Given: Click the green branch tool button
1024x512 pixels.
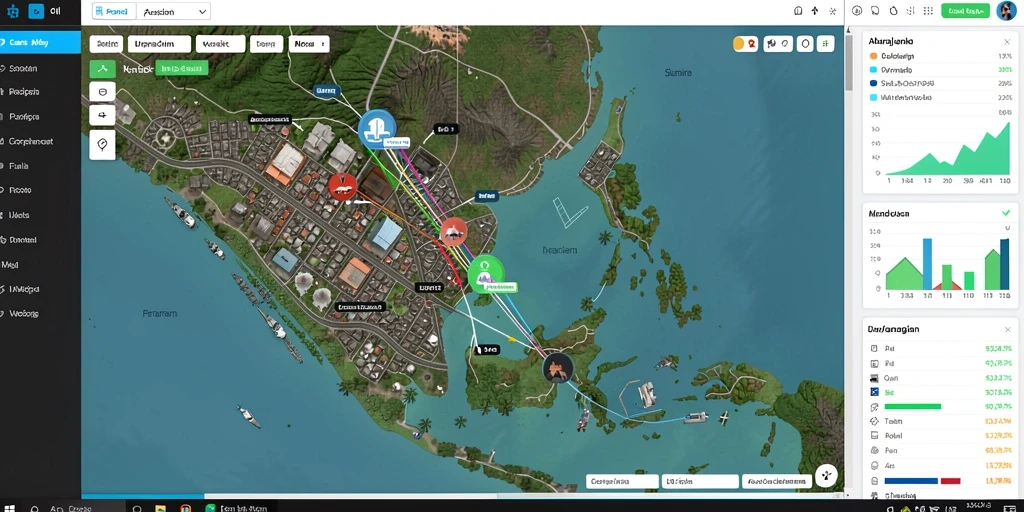Looking at the screenshot, I should pyautogui.click(x=103, y=68).
